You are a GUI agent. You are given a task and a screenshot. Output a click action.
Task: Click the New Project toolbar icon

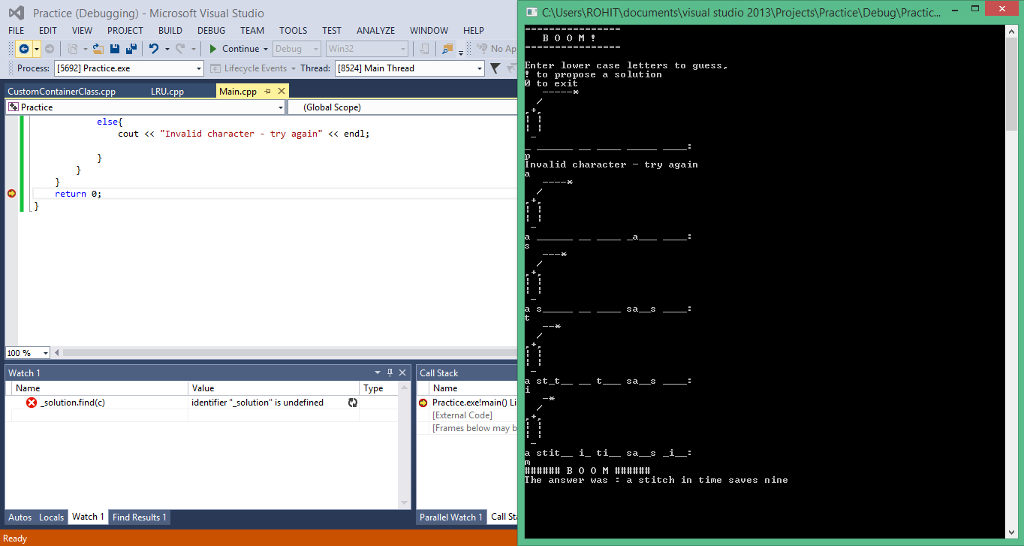click(x=72, y=49)
